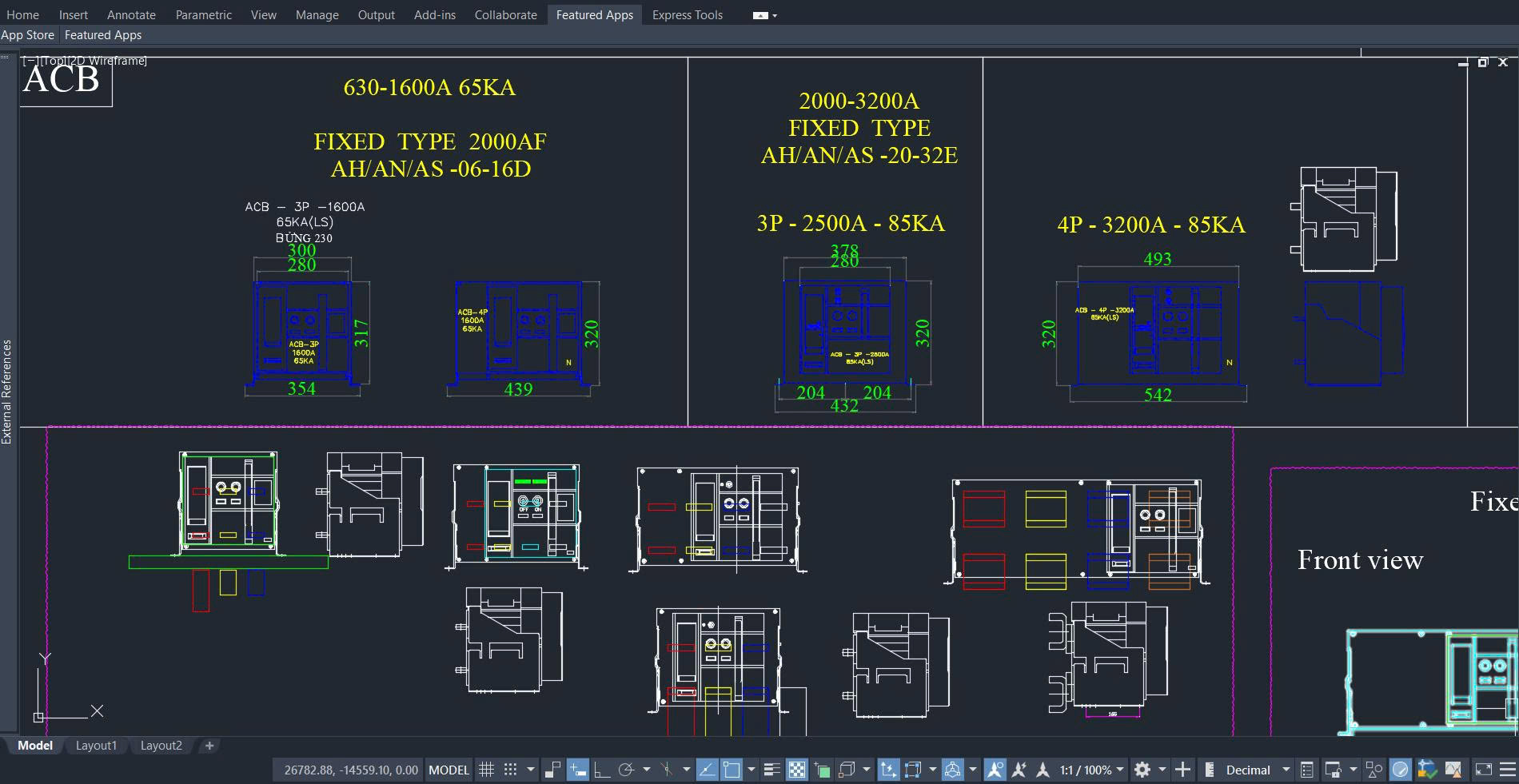The image size is (1519, 784).
Task: Toggle ortho mode icon
Action: [602, 770]
